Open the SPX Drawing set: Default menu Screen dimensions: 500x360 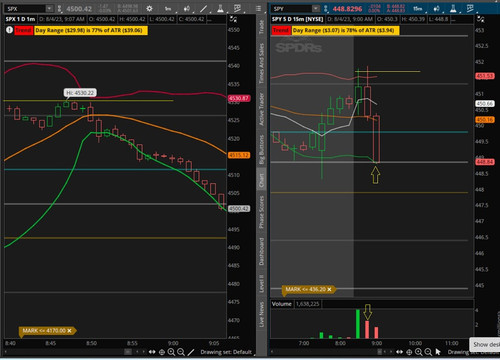(226, 352)
